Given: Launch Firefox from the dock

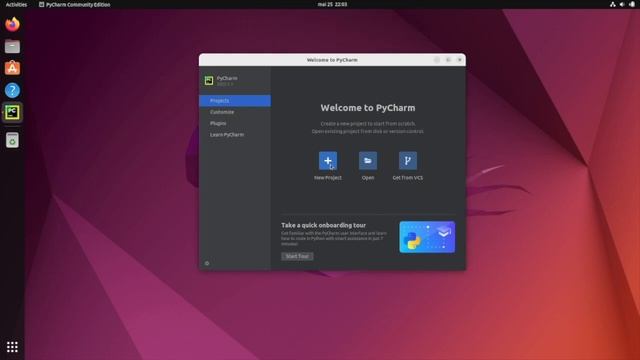Looking at the screenshot, I should click(12, 24).
